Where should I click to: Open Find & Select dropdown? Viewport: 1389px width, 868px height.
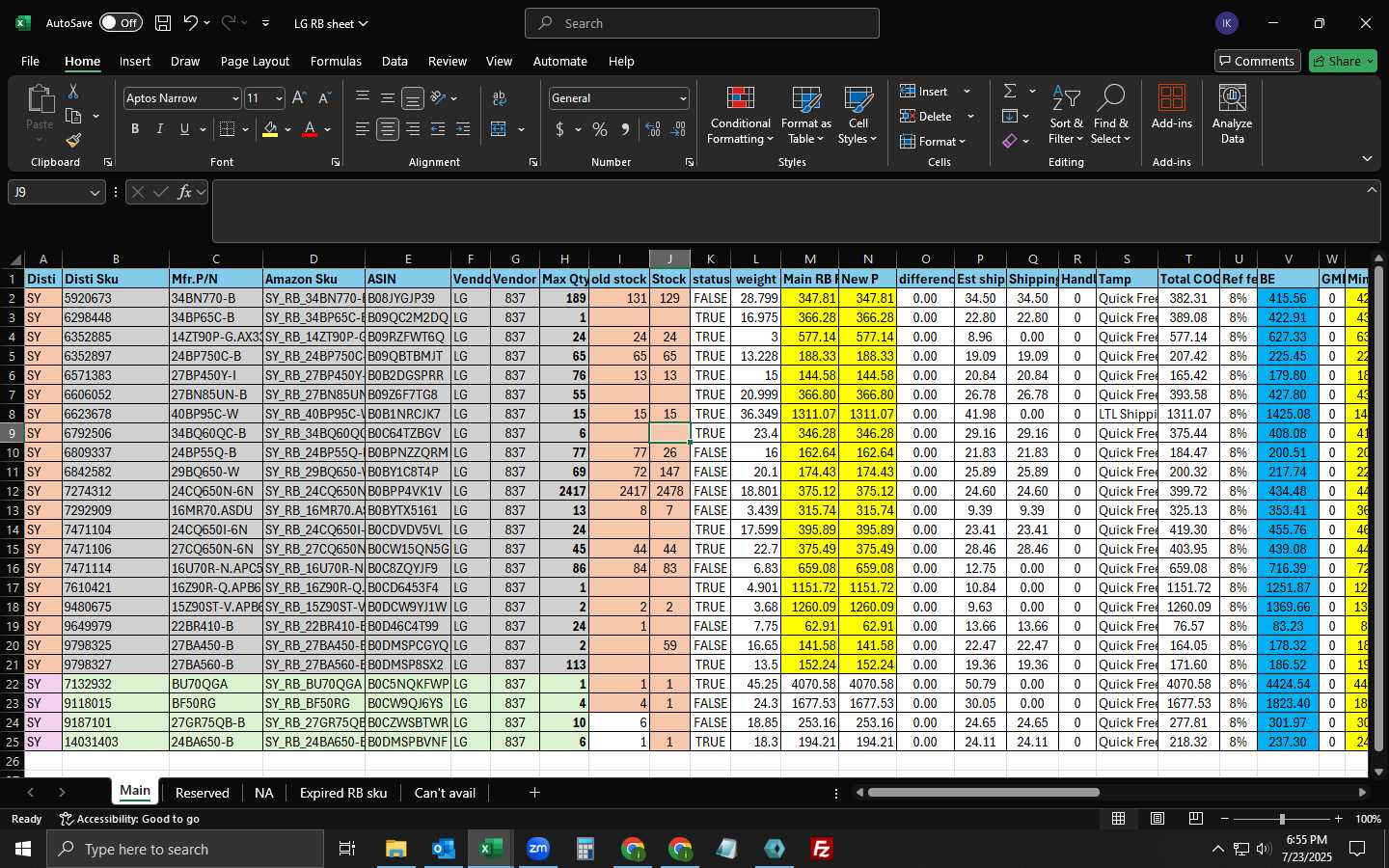click(1111, 115)
